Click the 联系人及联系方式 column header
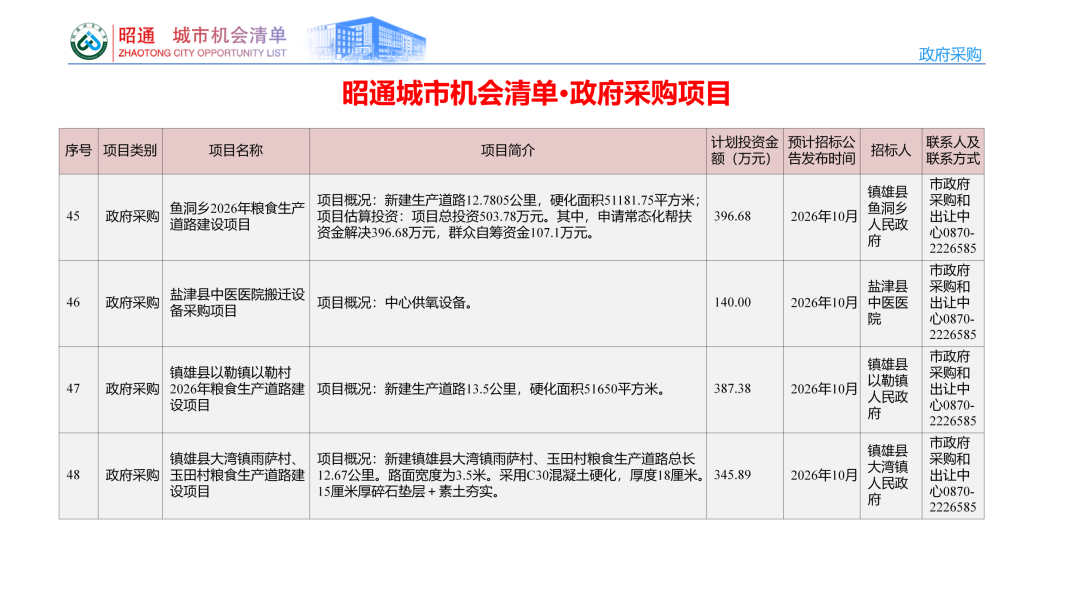Screen dimensions: 1080x608 [x=953, y=151]
